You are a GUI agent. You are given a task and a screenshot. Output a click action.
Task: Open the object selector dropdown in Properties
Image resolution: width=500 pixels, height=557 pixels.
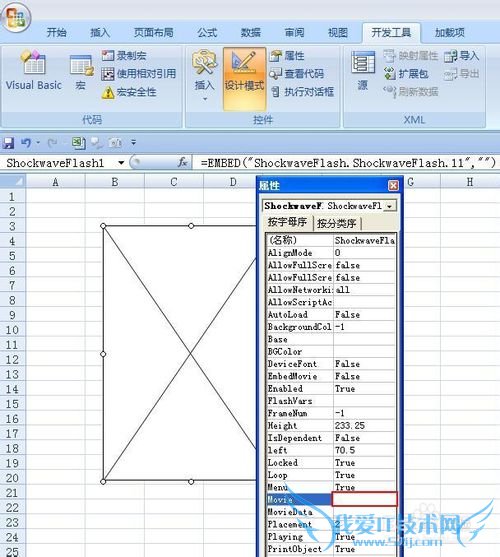point(390,206)
